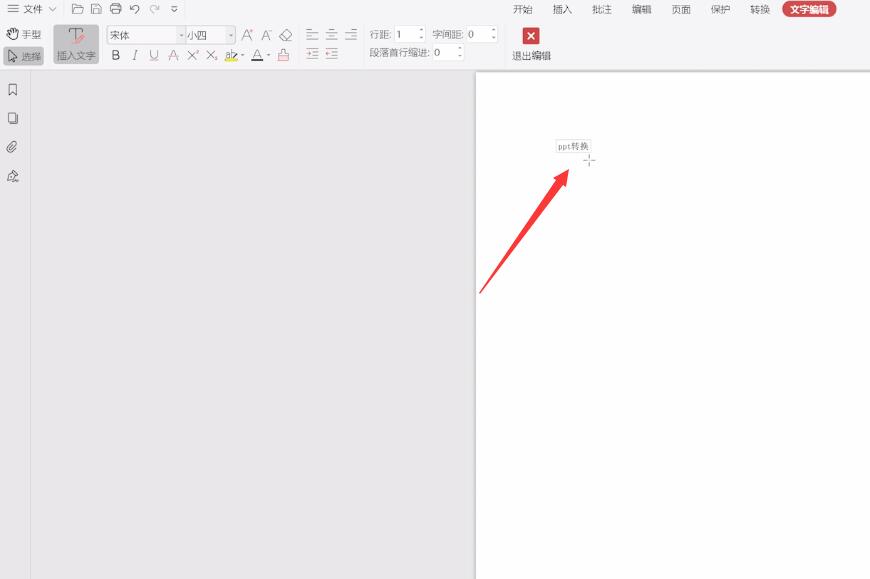The height and width of the screenshot is (579, 870).
Task: Click the eraser clear formatting icon
Action: coord(286,35)
